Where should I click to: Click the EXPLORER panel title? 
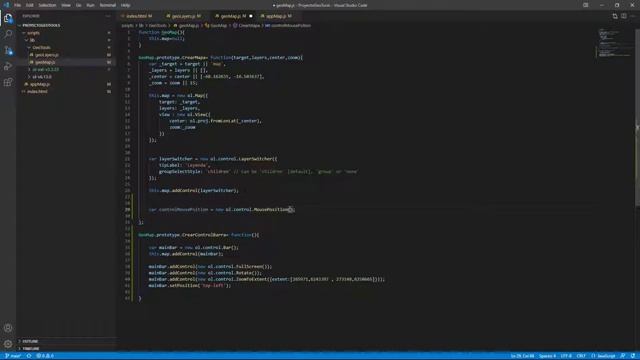[x=31, y=16]
